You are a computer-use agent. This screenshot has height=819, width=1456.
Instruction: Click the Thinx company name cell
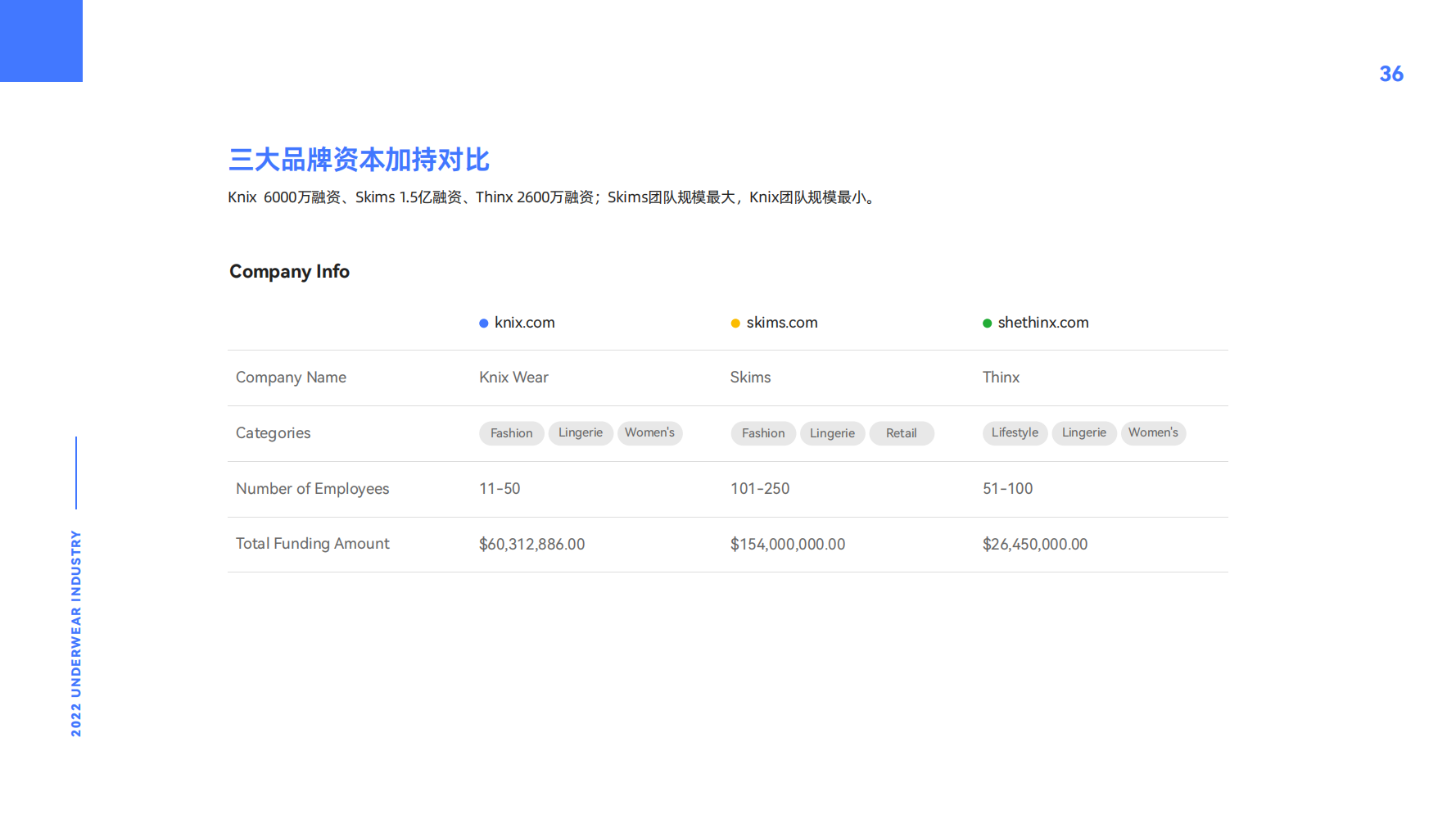(x=1001, y=378)
